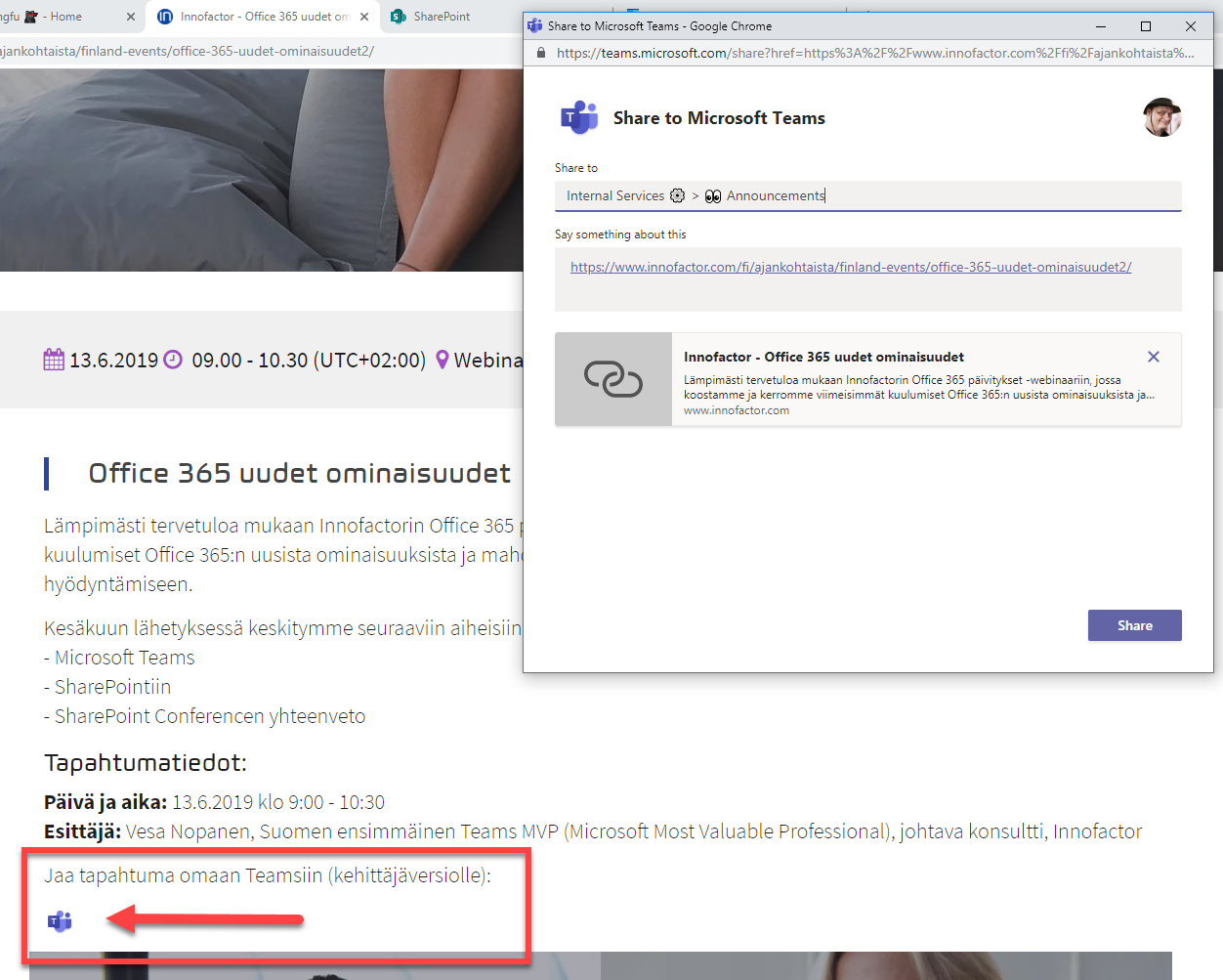
Task: Click the padlock icon in popup address bar
Action: point(541,53)
